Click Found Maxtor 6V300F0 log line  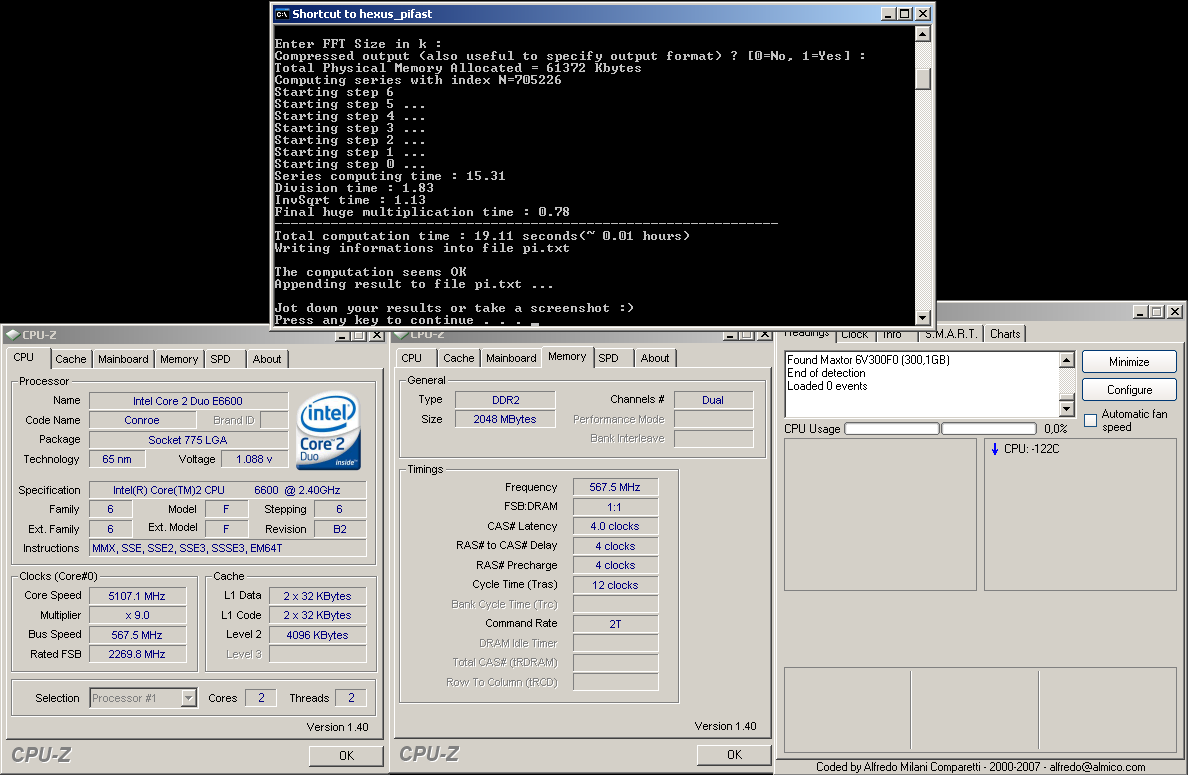tap(868, 360)
